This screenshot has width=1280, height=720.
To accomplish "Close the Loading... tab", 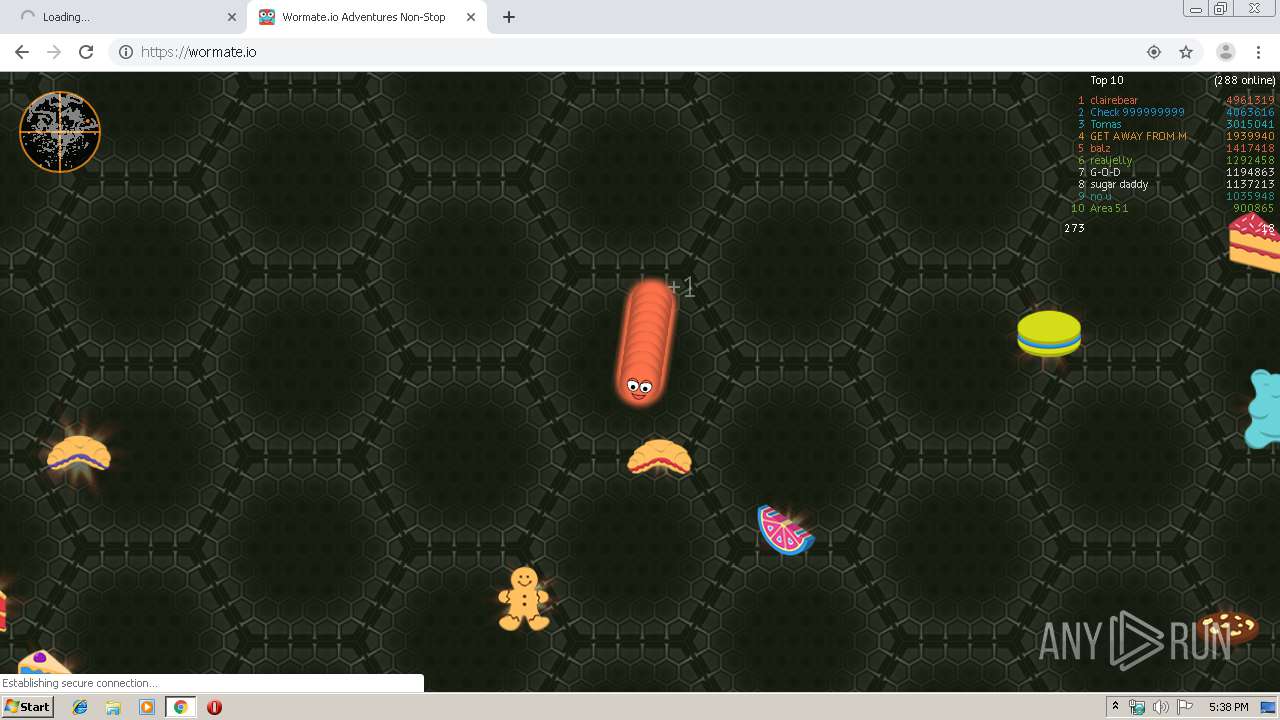I will pos(232,17).
